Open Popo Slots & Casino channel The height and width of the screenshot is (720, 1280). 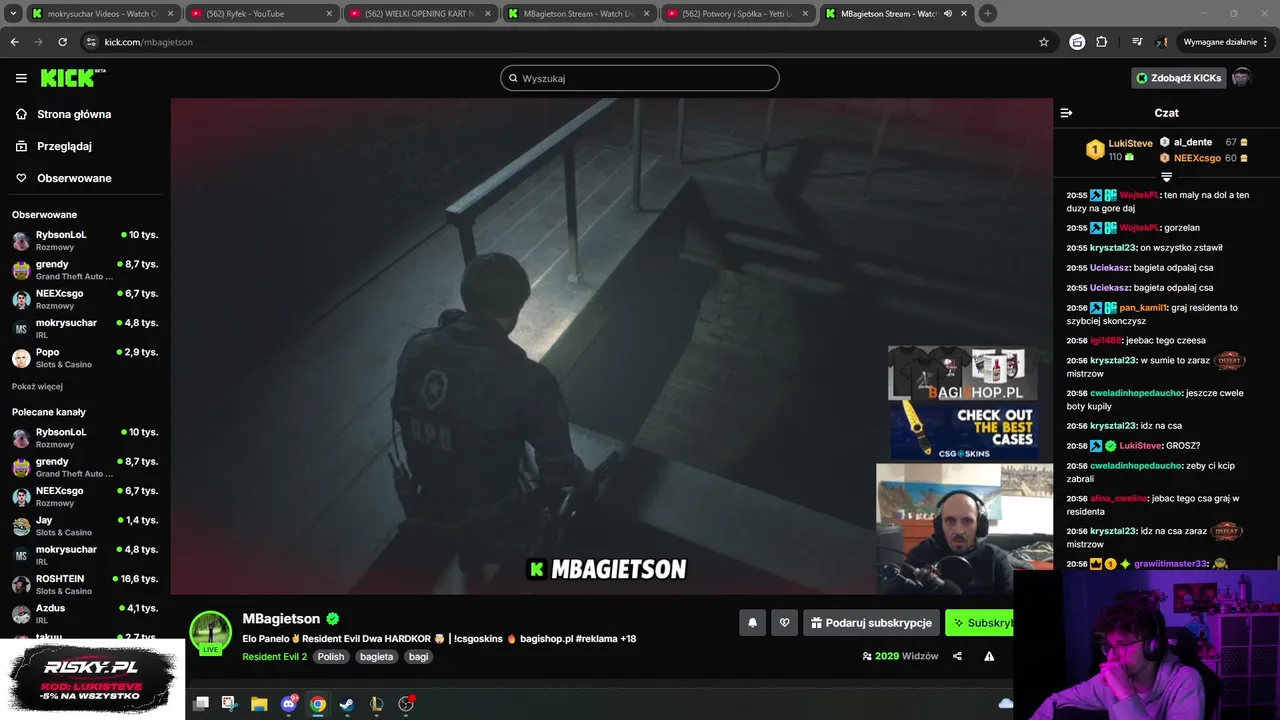85,358
